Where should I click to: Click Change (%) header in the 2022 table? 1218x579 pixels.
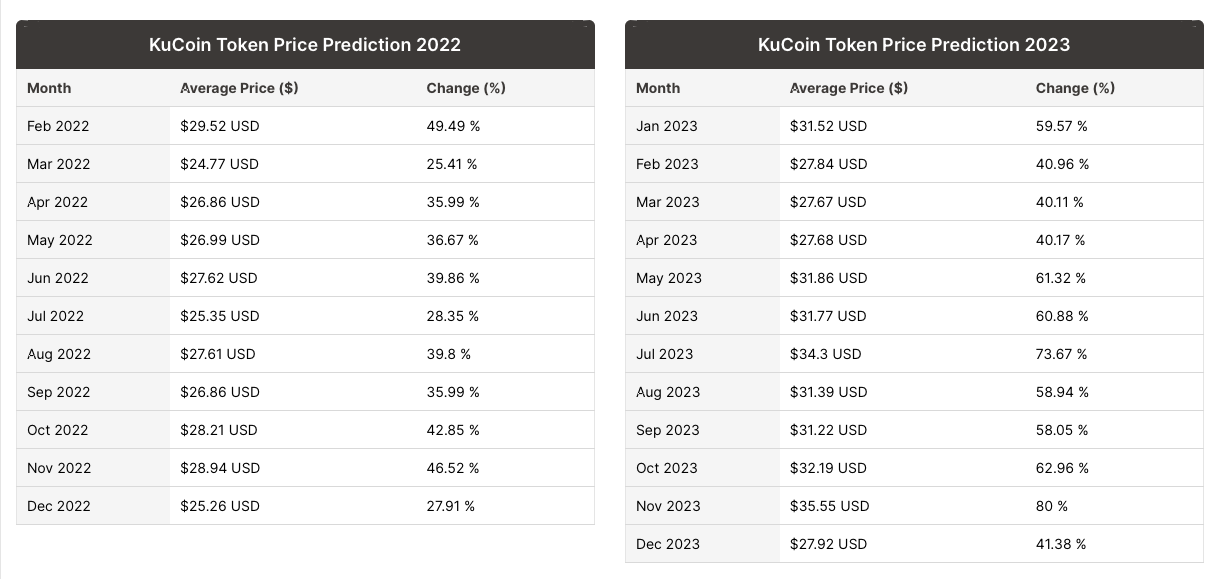(x=466, y=88)
